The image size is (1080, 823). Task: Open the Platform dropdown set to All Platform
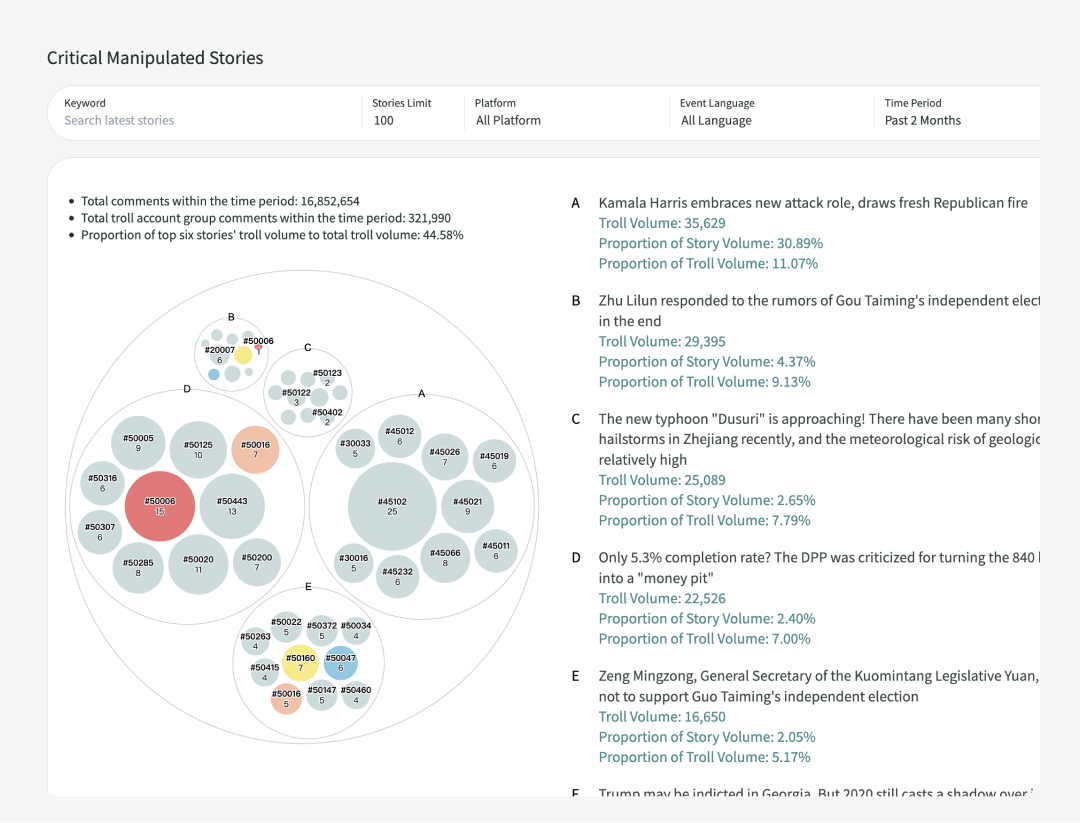click(x=565, y=114)
